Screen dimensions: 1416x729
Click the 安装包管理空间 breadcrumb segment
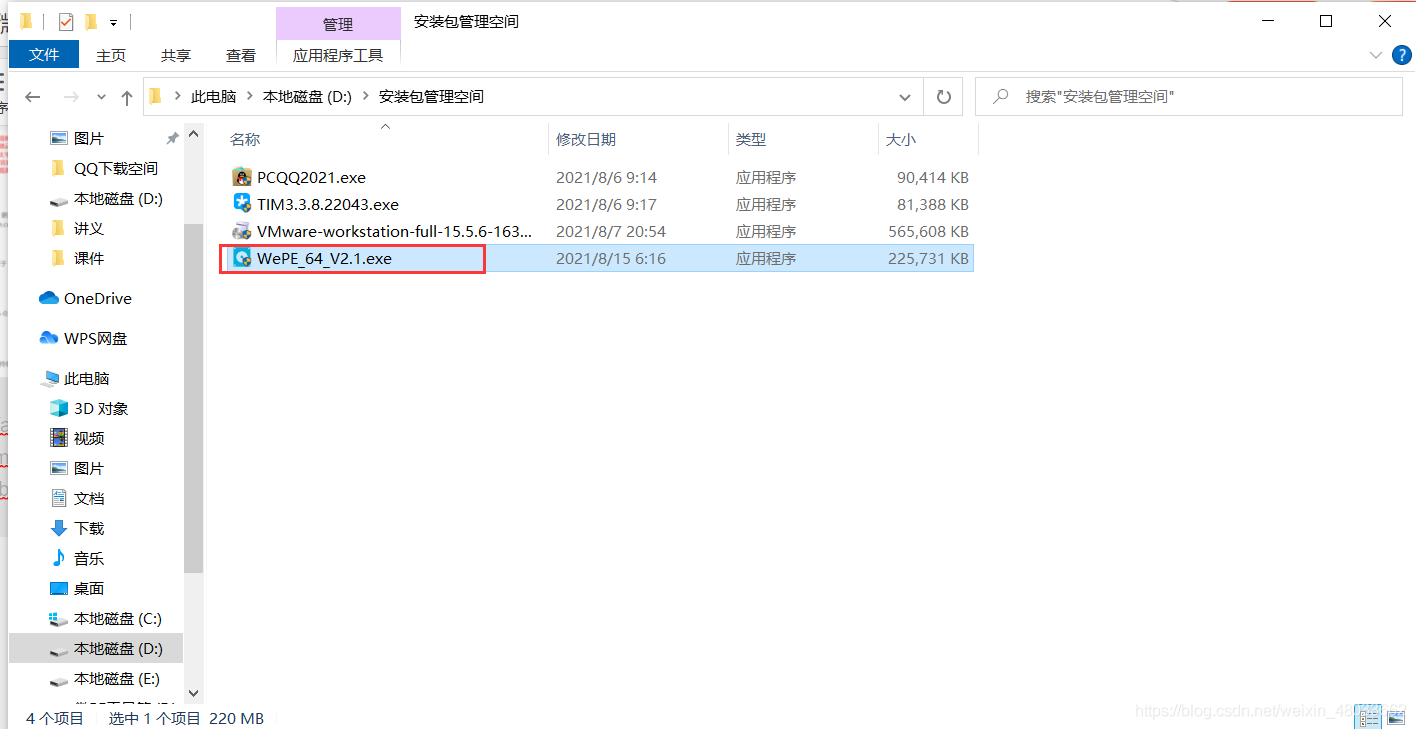[431, 97]
